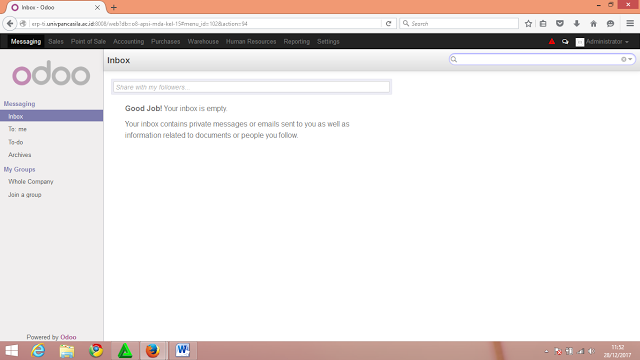Image resolution: width=640 pixels, height=360 pixels.
Task: Open the Human Resources menu
Action: pos(251,42)
